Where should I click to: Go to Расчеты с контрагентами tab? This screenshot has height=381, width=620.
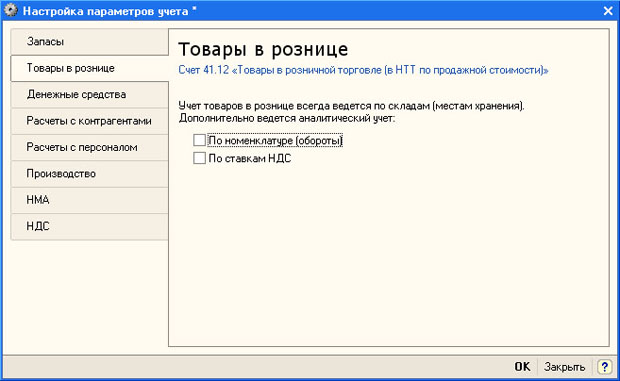point(90,121)
